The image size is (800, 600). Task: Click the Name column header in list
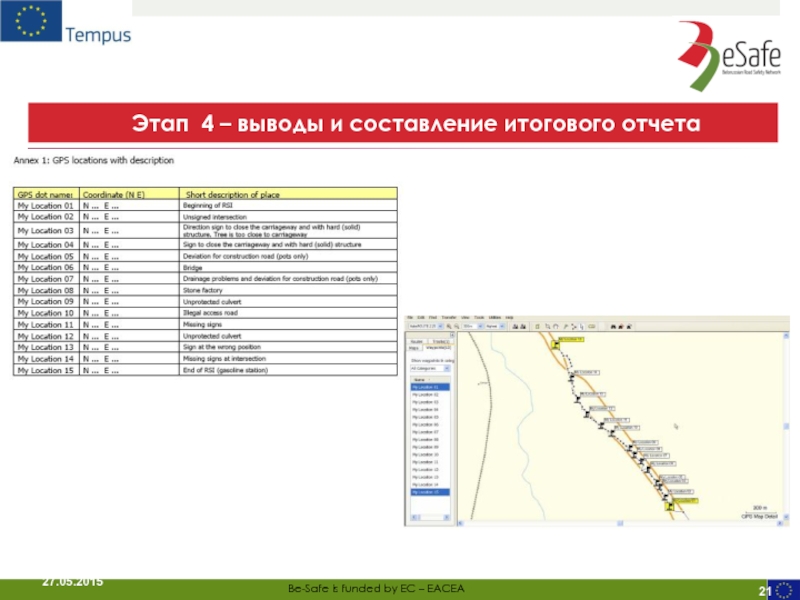(420, 380)
